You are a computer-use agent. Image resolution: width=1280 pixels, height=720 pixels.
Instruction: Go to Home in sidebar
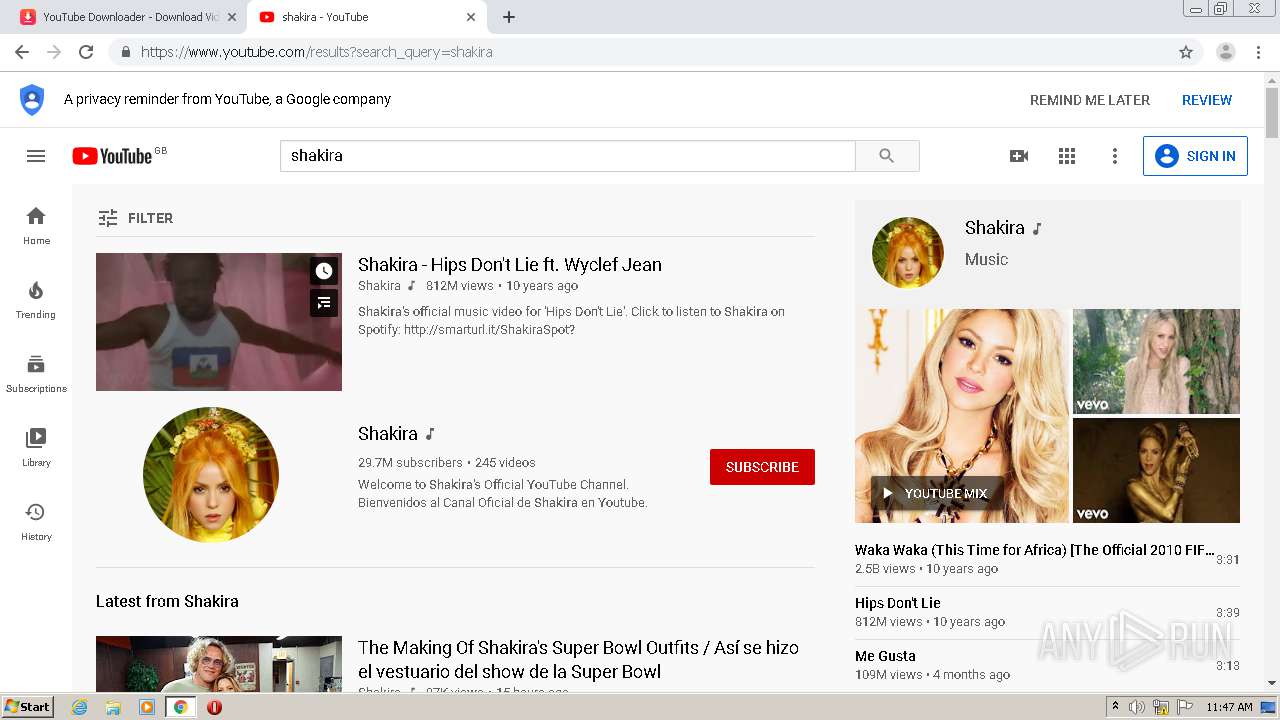coord(36,225)
